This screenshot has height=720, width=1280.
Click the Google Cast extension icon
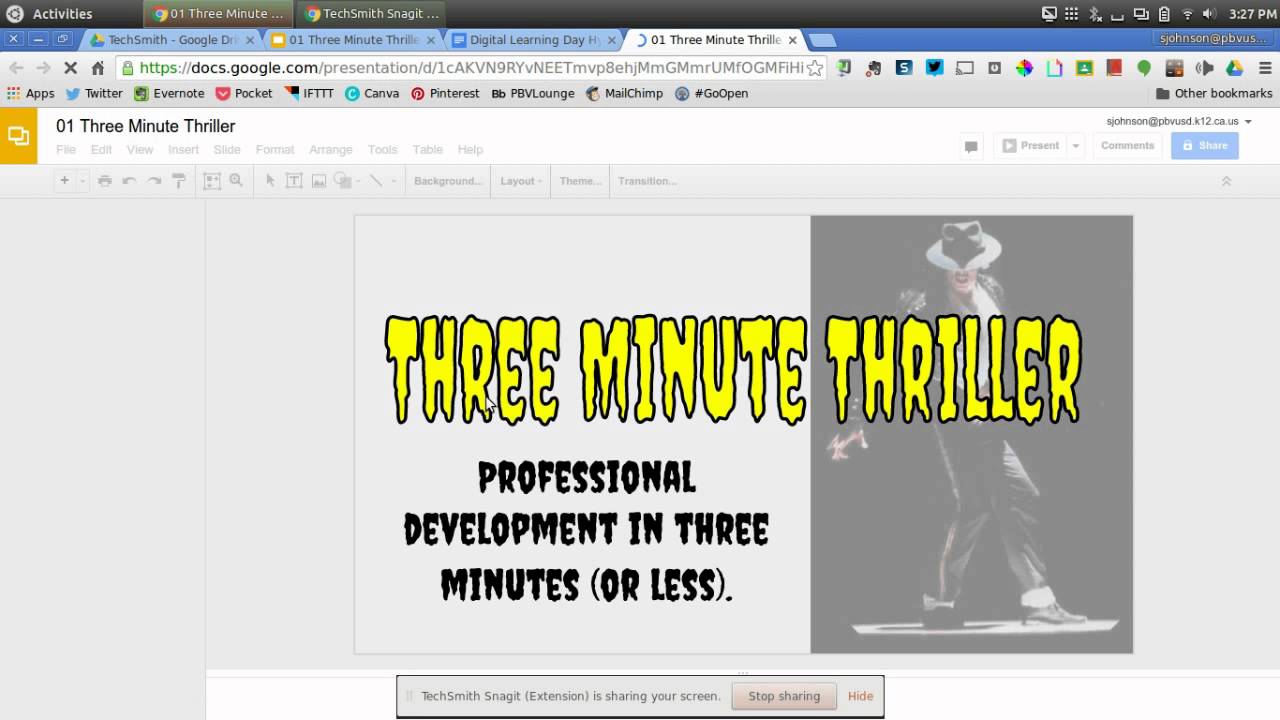point(964,68)
